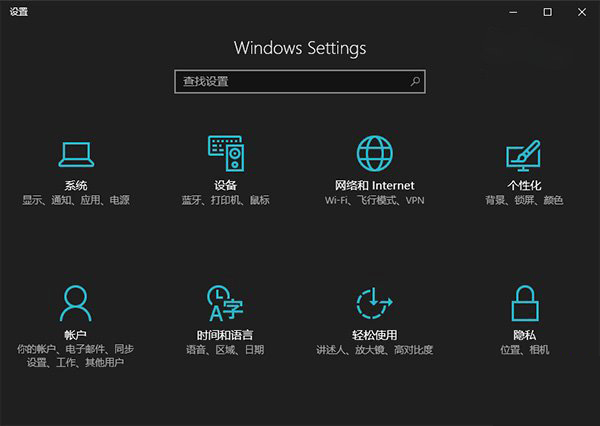
Task: Open the 网络和 Internet globe icon
Action: pos(375,153)
